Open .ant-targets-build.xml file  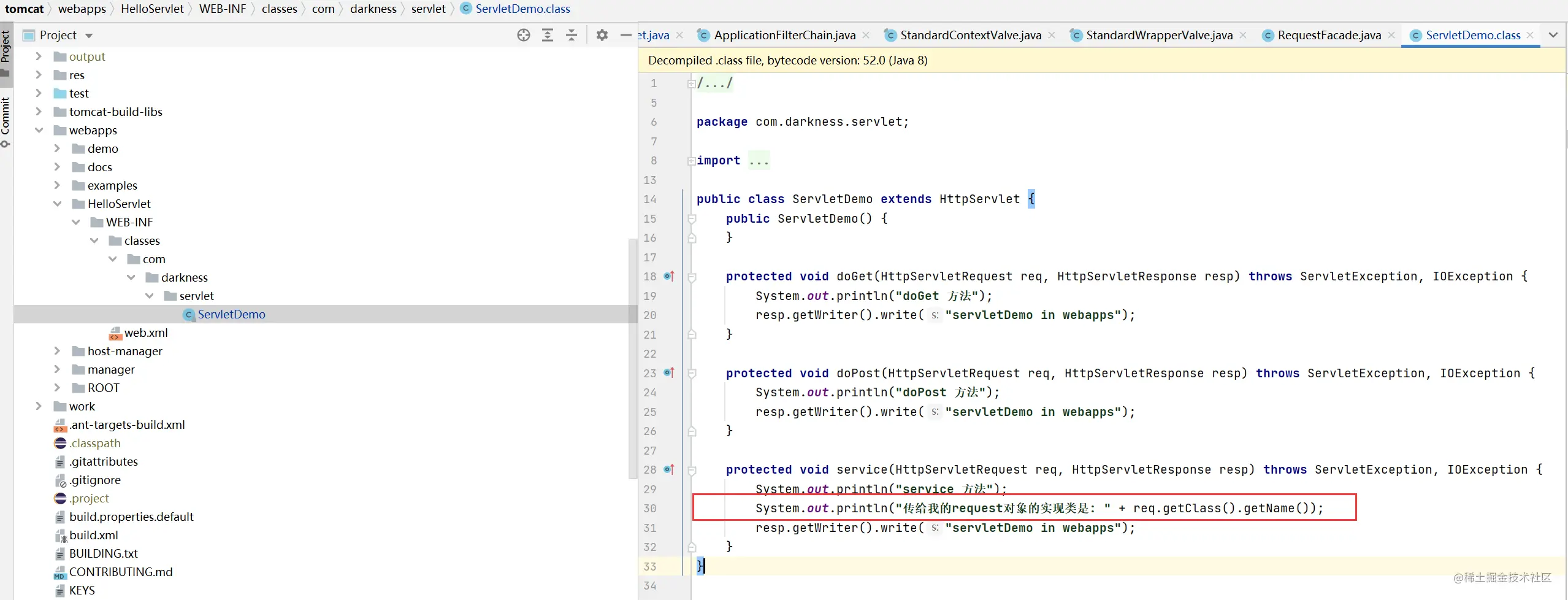coord(127,425)
